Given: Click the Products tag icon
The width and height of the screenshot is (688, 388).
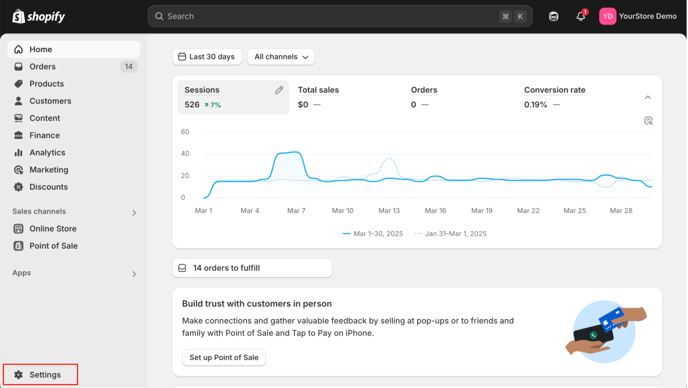Looking at the screenshot, I should pos(18,84).
